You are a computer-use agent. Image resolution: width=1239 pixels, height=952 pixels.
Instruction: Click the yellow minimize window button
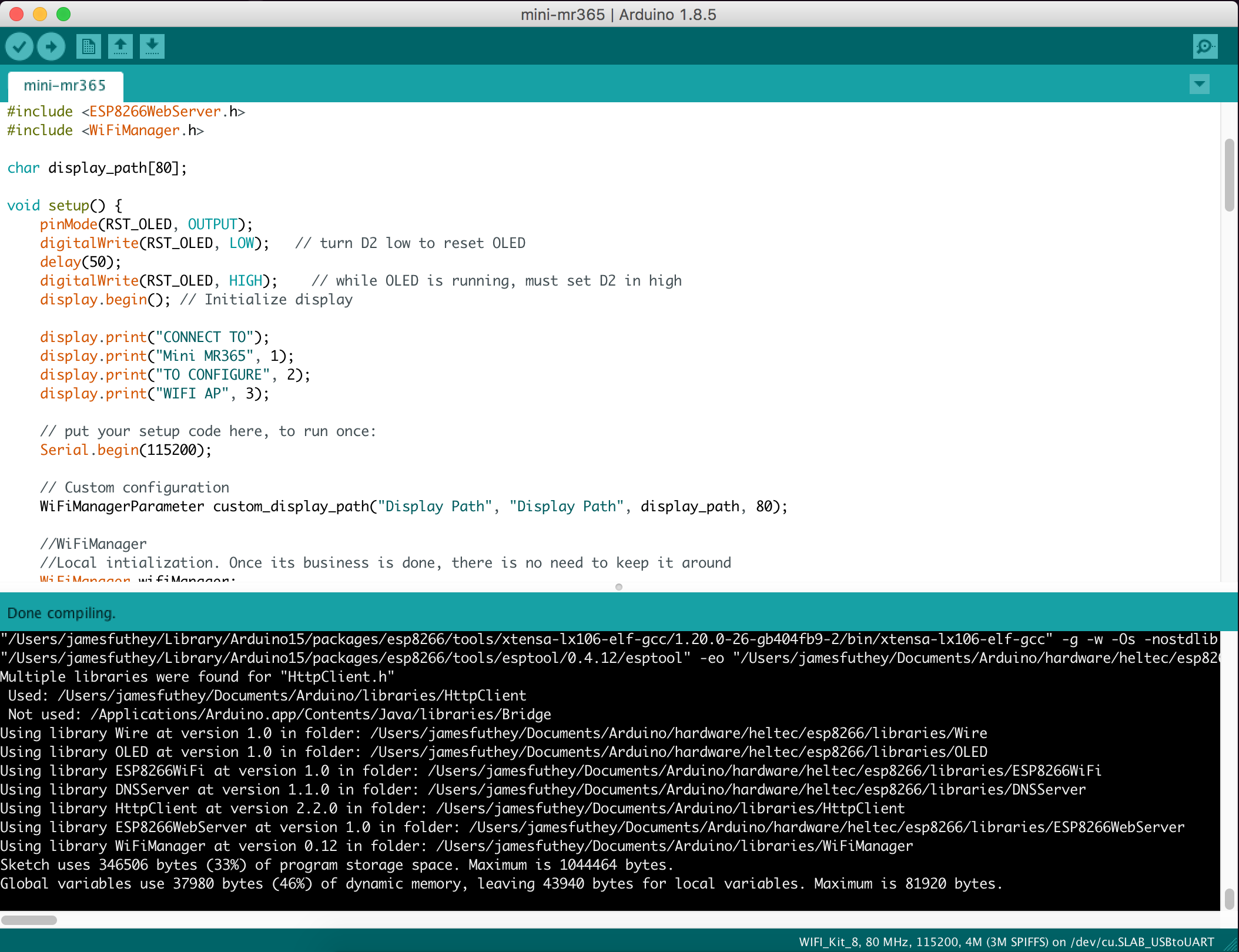pyautogui.click(x=40, y=14)
